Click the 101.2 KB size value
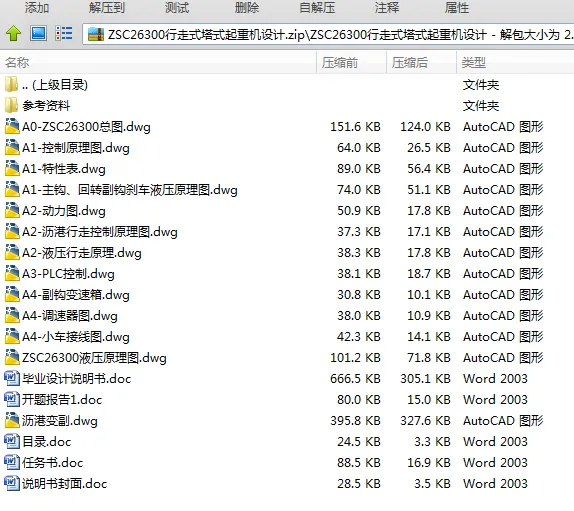Viewport: 574px width, 511px height. [x=355, y=358]
